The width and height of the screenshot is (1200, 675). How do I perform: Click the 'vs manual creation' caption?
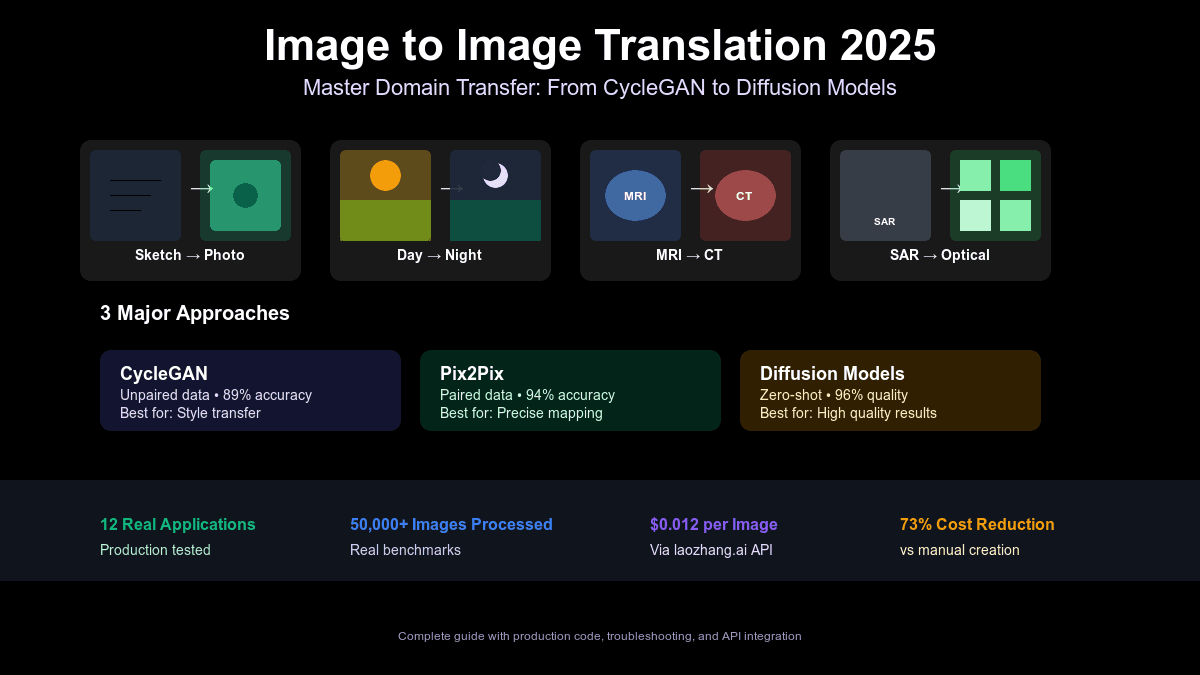pos(960,550)
